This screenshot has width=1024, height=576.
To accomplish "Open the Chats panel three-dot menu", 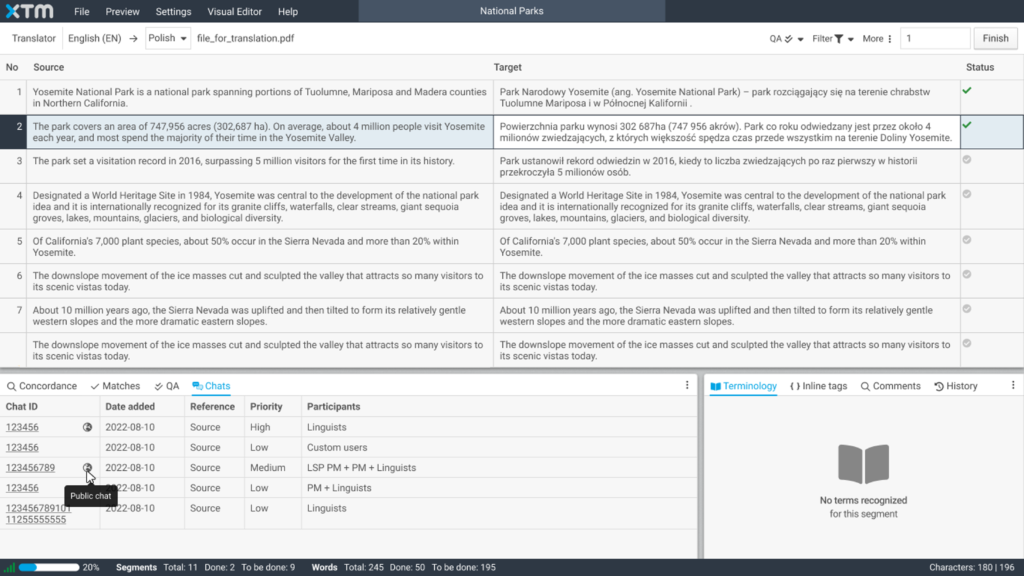I will (687, 385).
